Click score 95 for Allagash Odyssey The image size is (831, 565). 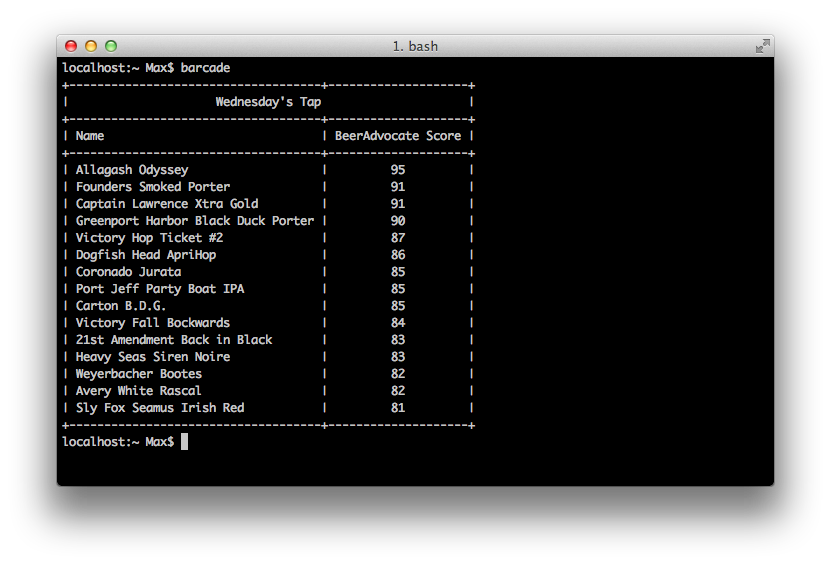click(398, 170)
